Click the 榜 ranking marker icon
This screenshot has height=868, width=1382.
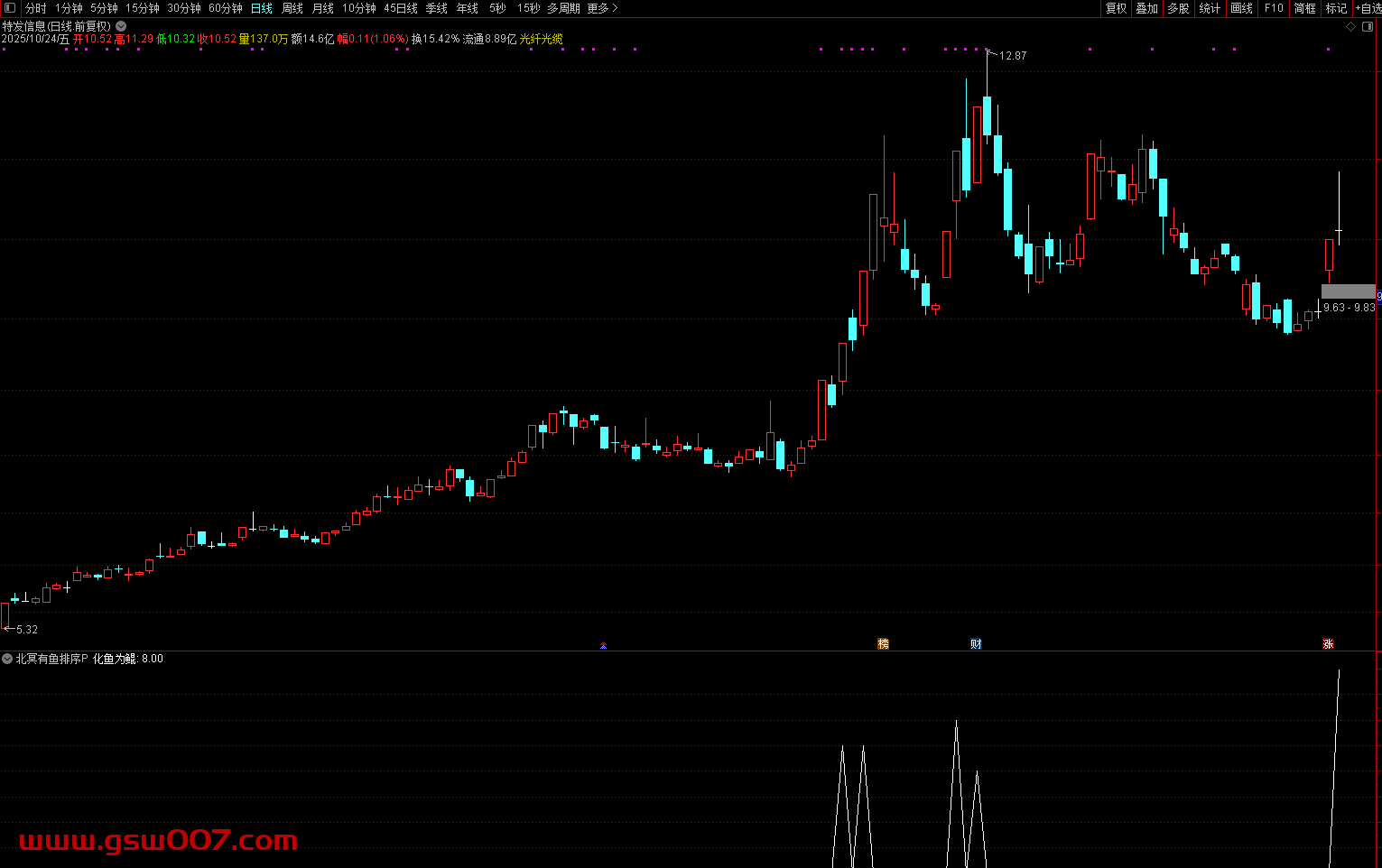tap(883, 643)
